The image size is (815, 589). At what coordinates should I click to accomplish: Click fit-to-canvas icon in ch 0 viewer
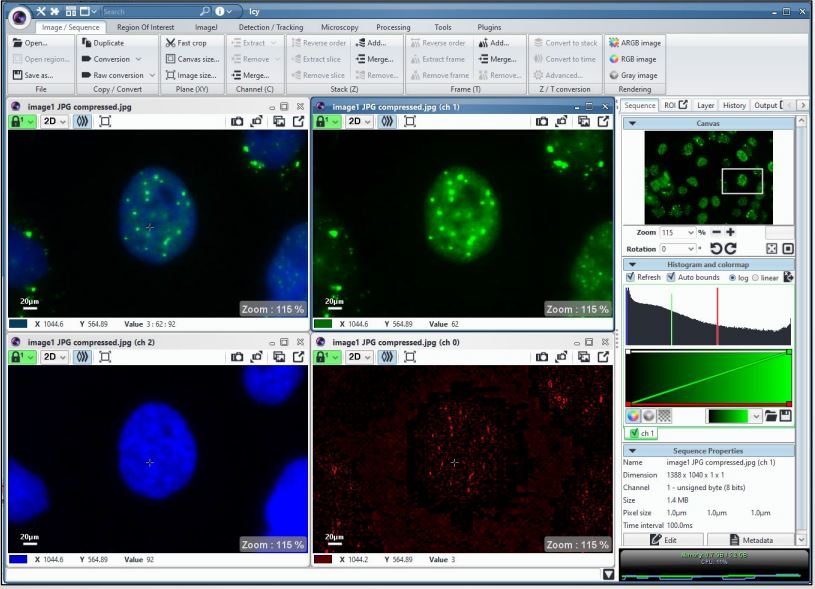tap(410, 357)
